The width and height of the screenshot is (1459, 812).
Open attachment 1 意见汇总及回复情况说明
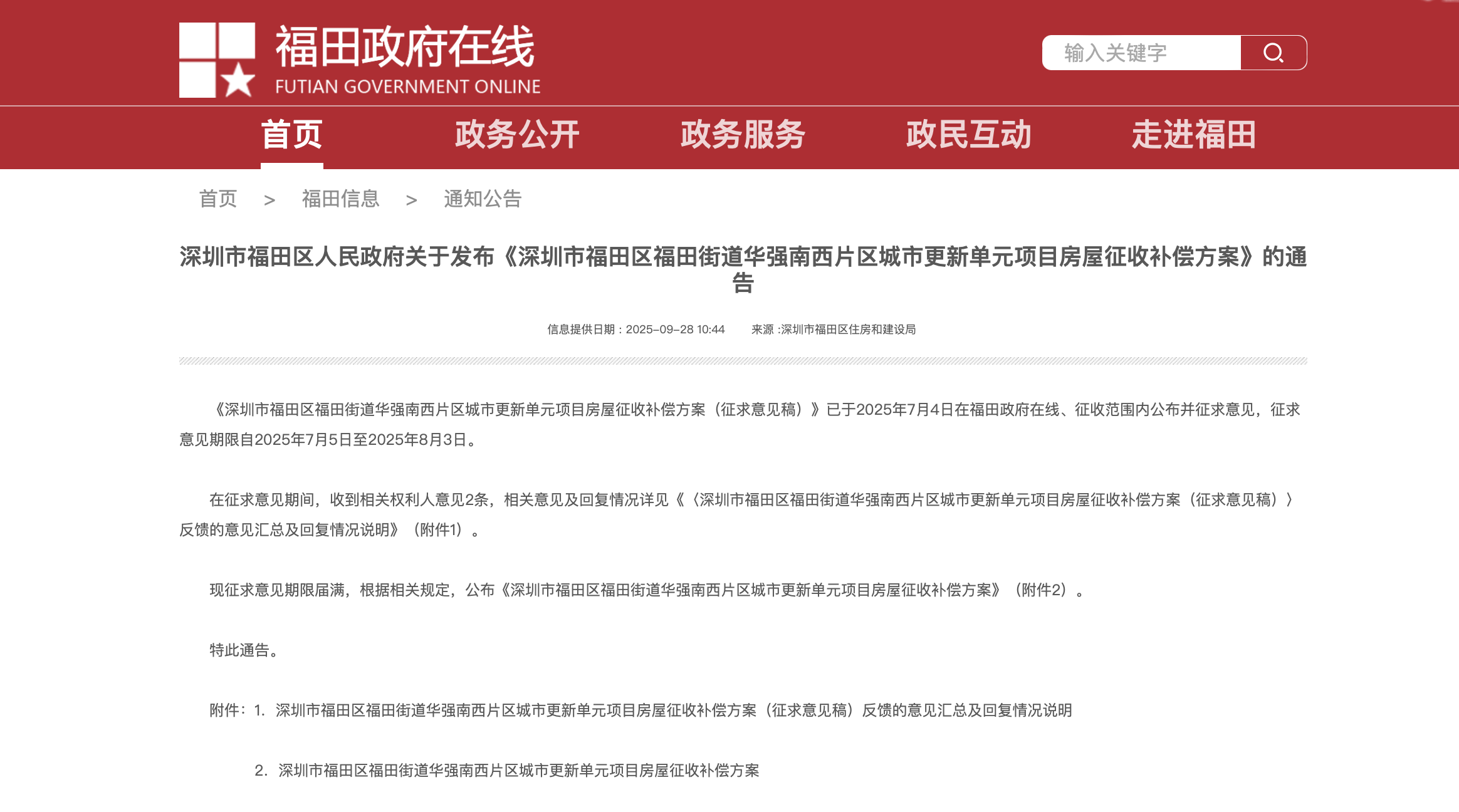pos(674,710)
